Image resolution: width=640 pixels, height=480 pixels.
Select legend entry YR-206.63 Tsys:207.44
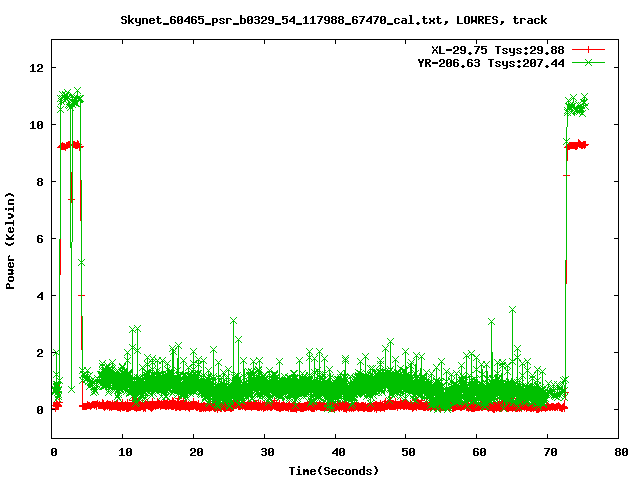click(x=491, y=63)
